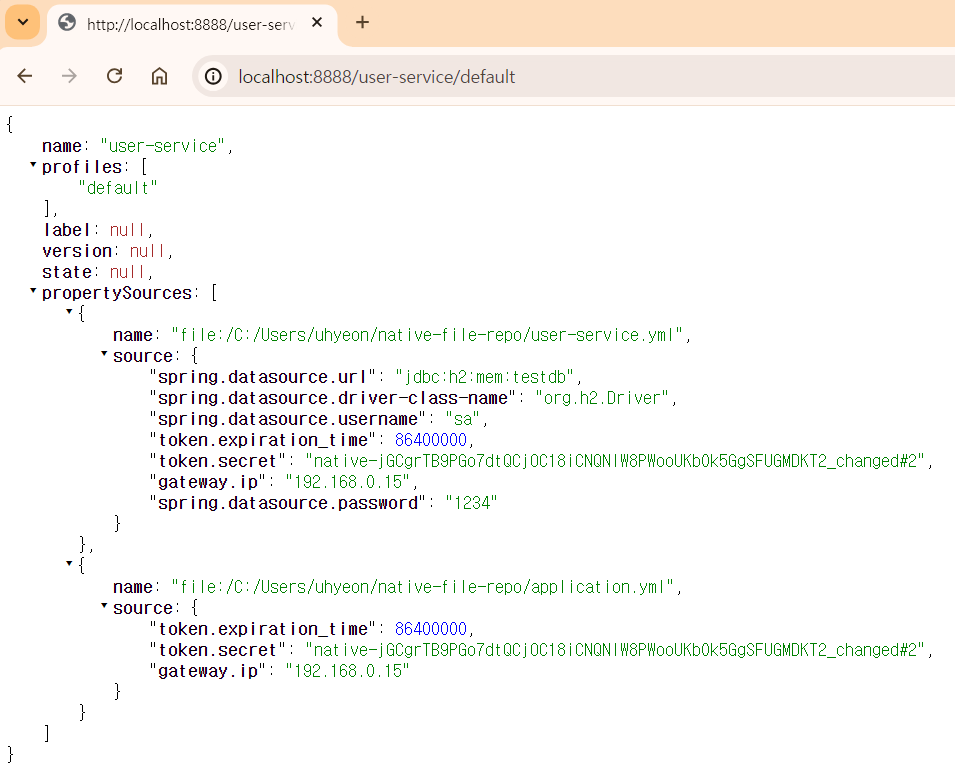This screenshot has width=955, height=768.
Task: Select the "user-service" name value
Action: point(163,146)
